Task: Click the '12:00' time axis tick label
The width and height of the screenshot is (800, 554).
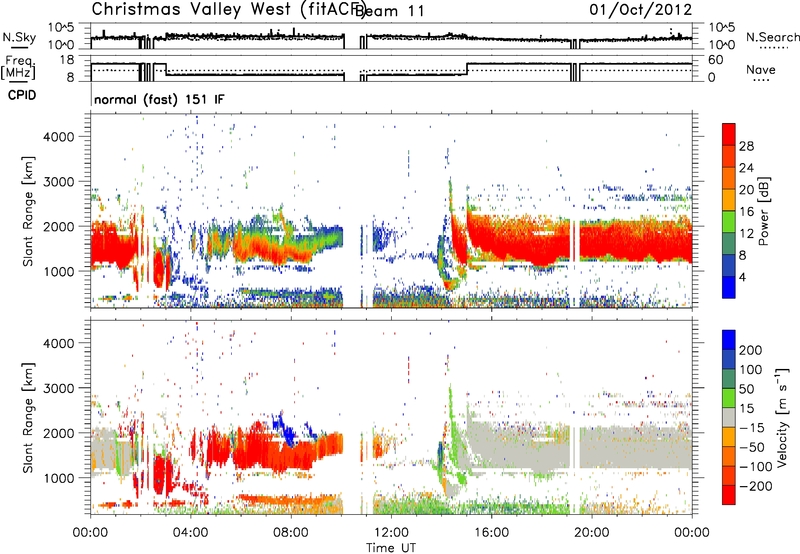Action: (x=391, y=533)
